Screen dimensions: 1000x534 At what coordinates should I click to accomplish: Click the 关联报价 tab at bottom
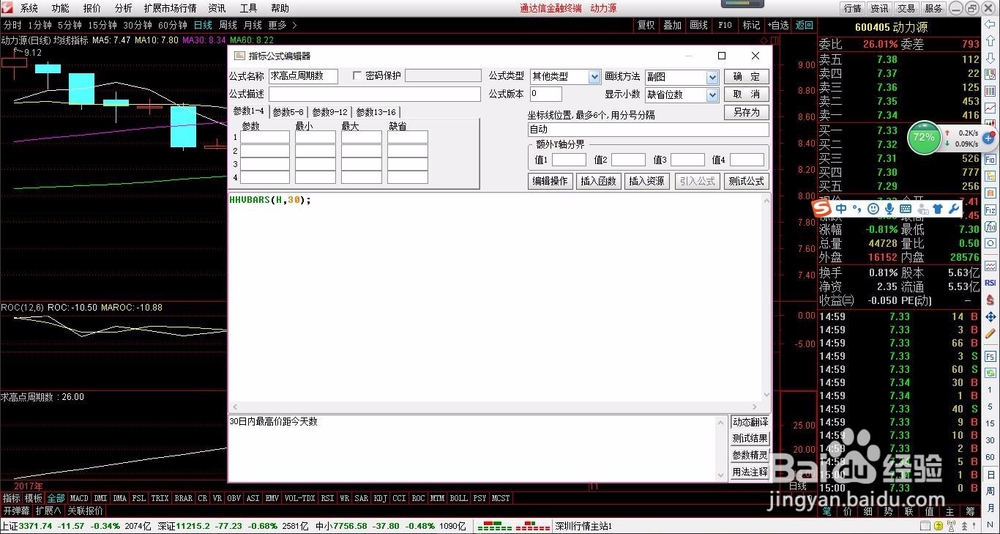(84, 511)
